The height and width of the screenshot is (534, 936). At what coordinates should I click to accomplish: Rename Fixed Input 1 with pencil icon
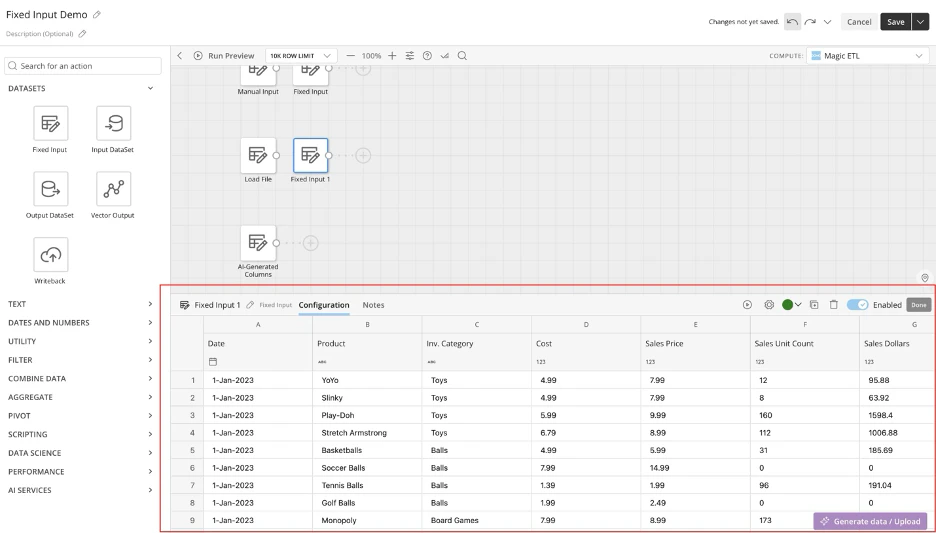(x=250, y=305)
